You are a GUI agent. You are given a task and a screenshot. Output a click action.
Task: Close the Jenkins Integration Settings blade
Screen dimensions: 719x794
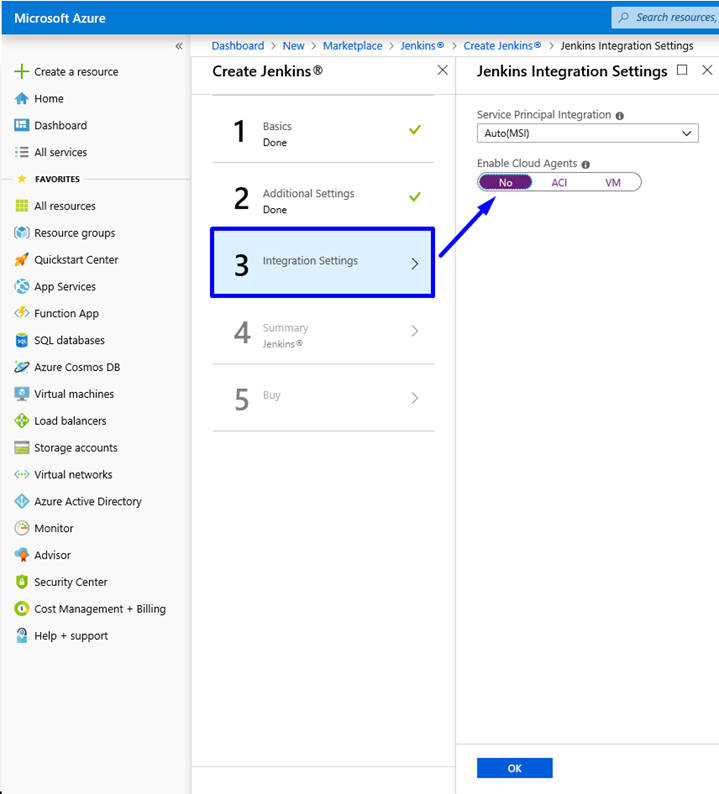coord(707,70)
